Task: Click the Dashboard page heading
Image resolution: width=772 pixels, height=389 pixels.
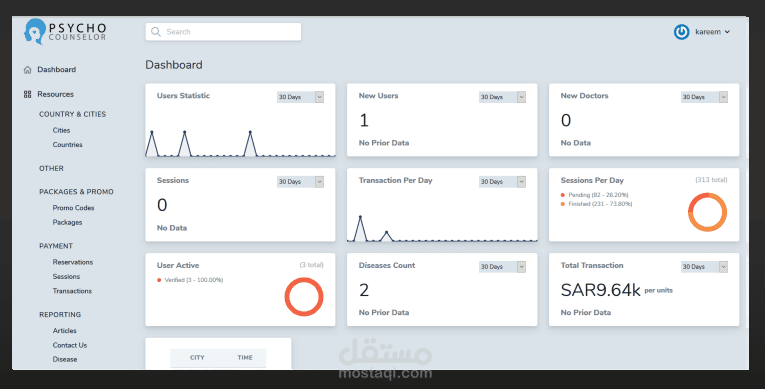Action: click(x=174, y=65)
